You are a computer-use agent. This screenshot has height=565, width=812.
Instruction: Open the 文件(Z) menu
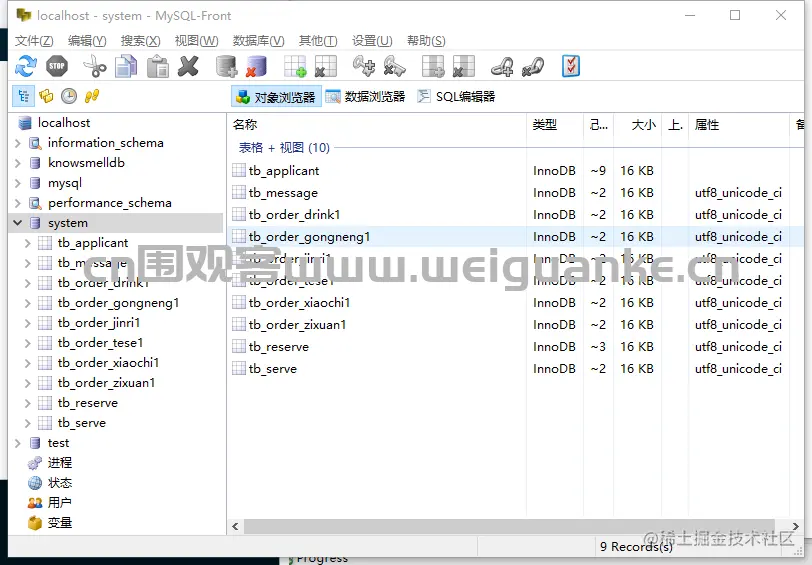tap(34, 41)
